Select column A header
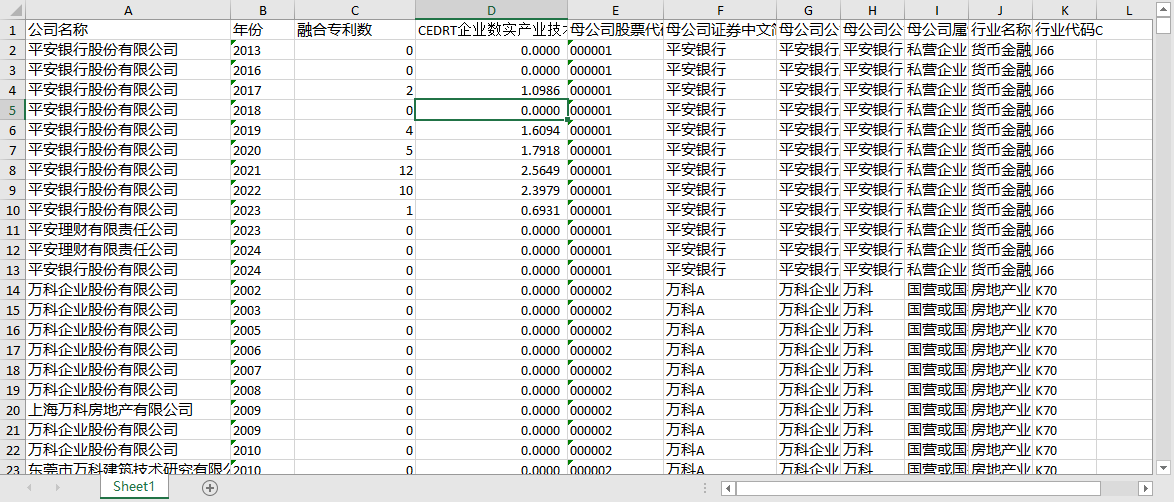This screenshot has height=502, width=1174. tap(128, 10)
